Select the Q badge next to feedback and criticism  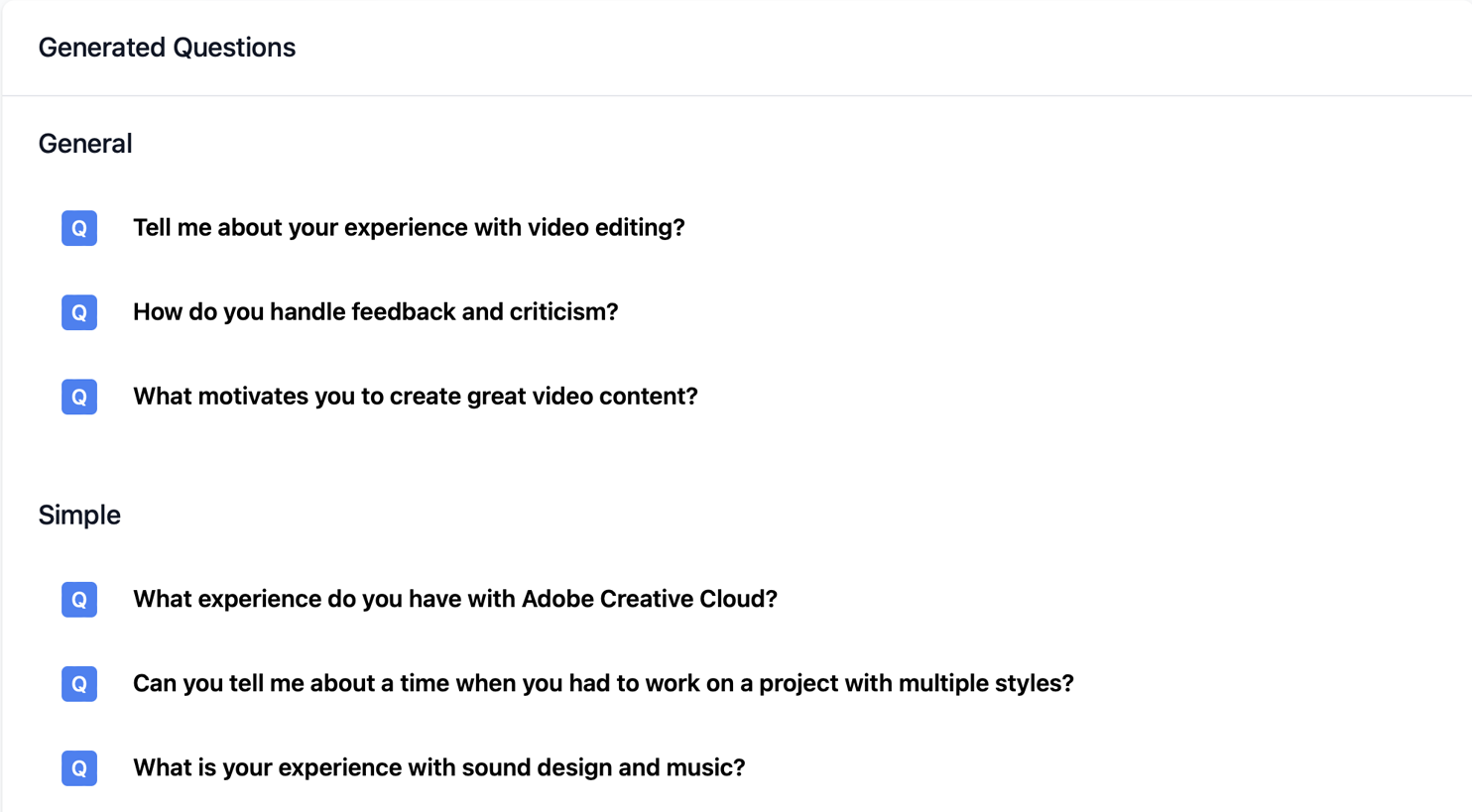[x=79, y=312]
